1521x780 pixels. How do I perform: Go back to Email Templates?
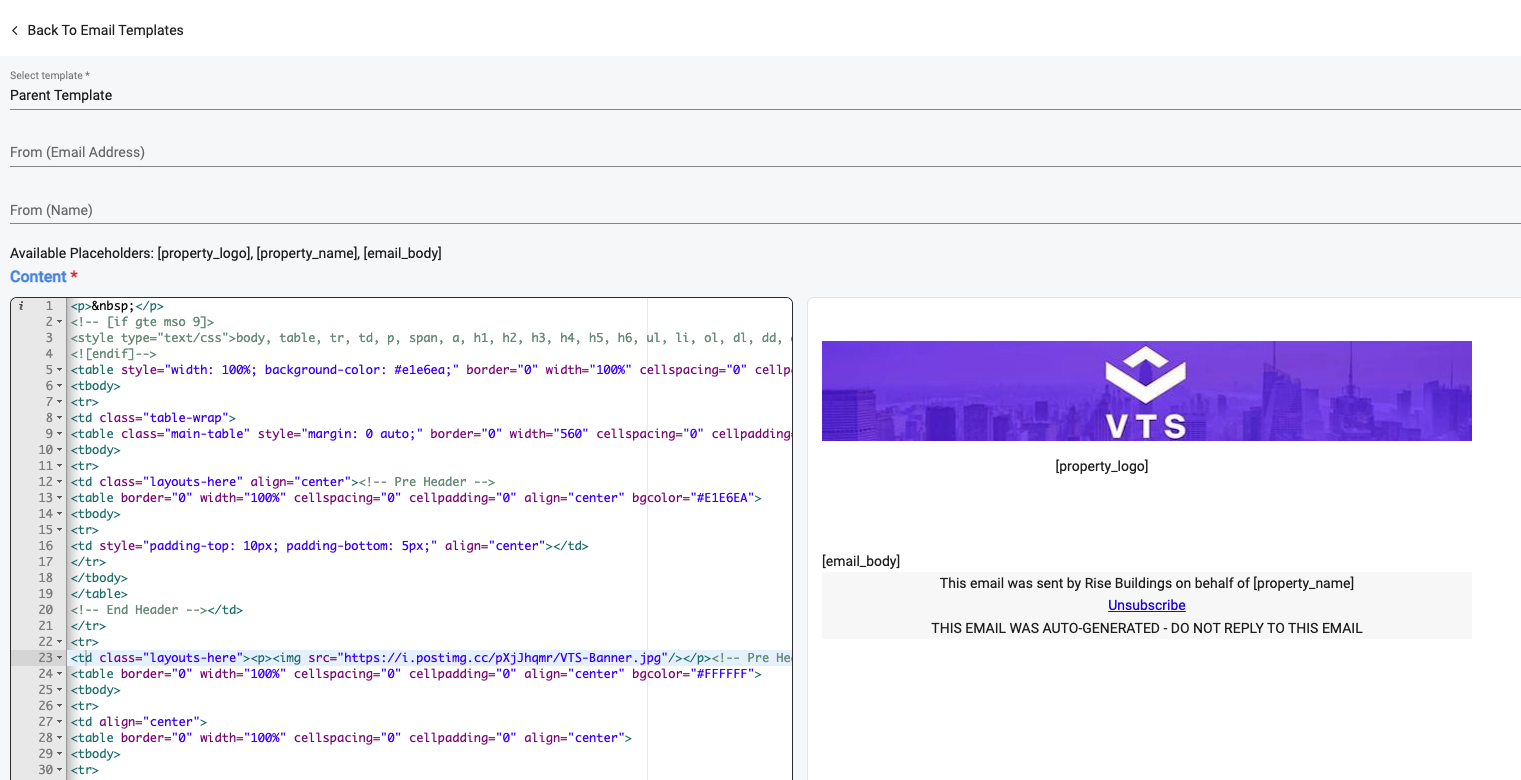coord(97,31)
